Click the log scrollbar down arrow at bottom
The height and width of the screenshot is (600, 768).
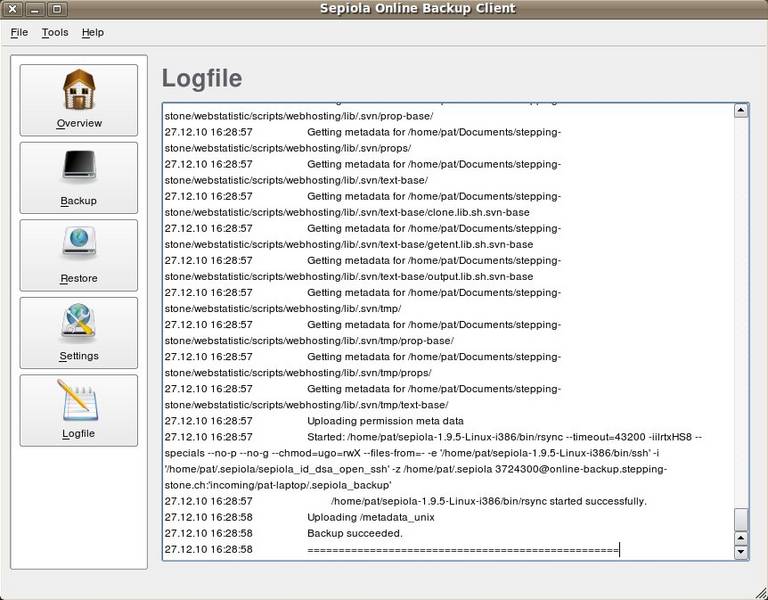(x=741, y=552)
